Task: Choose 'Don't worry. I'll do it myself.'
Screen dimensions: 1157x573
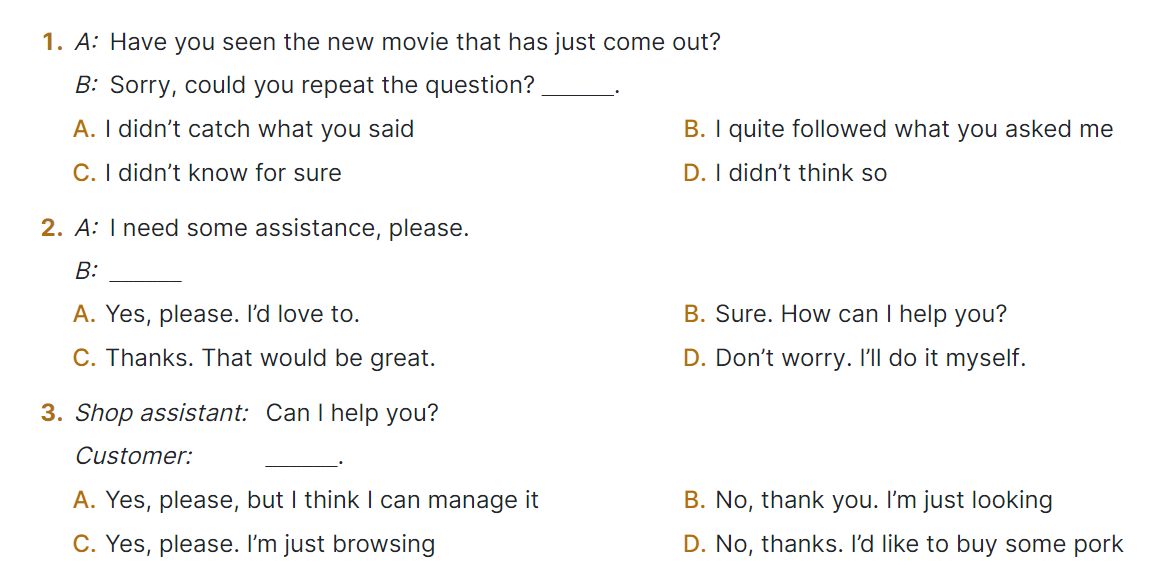Action: [855, 358]
